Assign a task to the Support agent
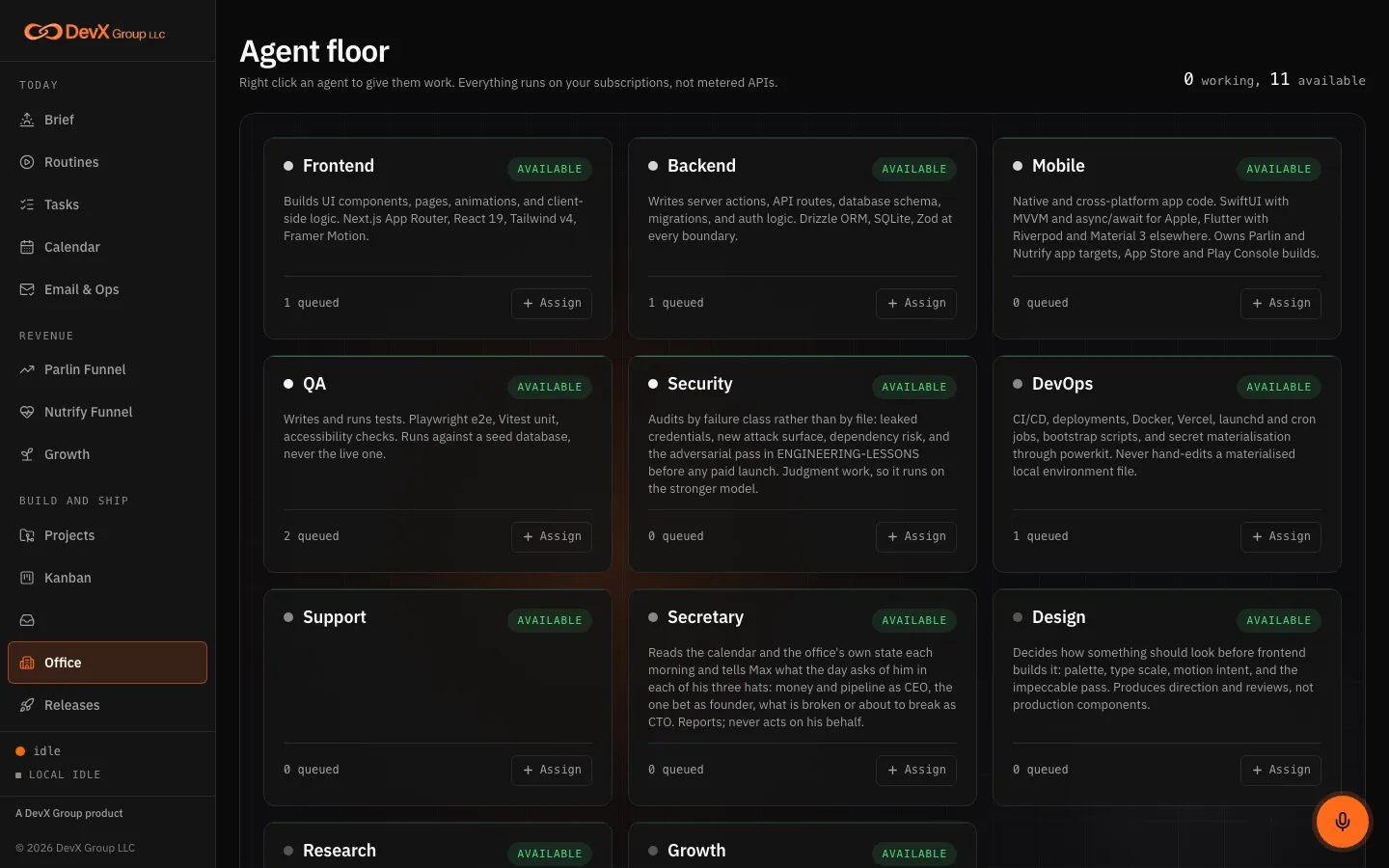The height and width of the screenshot is (868, 1389). [x=552, y=770]
